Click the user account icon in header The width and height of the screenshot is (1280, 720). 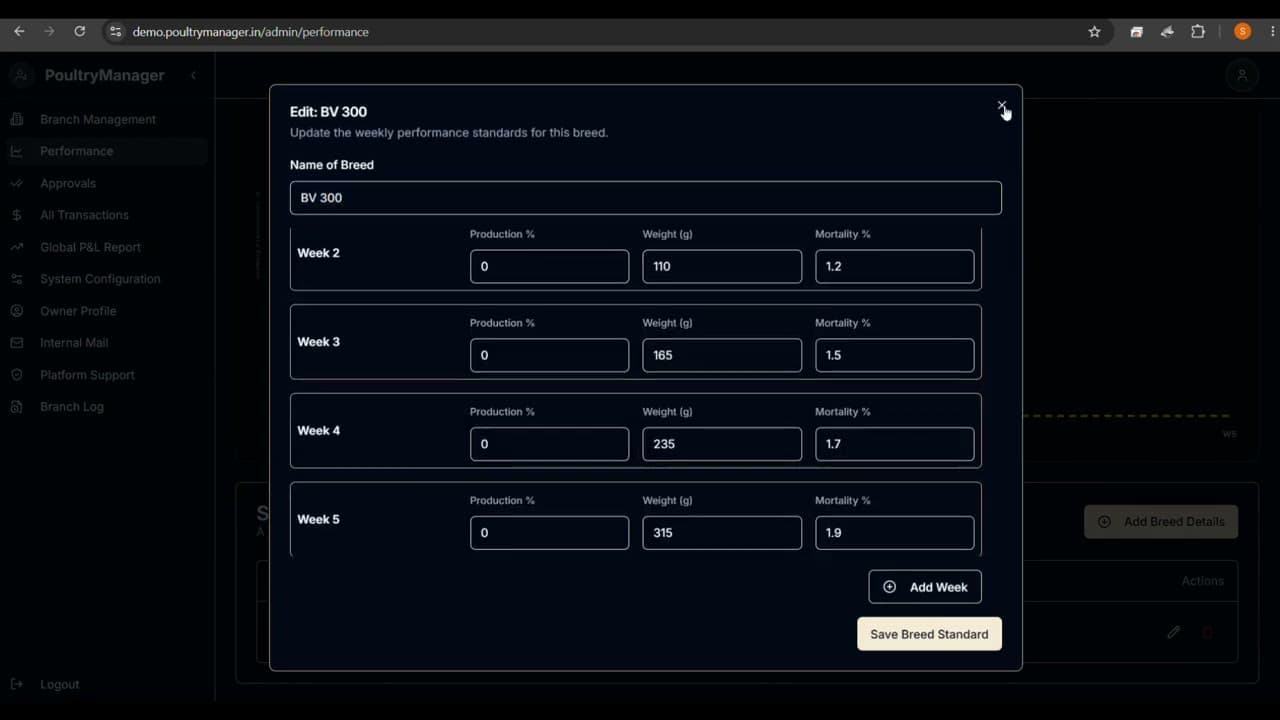tap(1242, 75)
